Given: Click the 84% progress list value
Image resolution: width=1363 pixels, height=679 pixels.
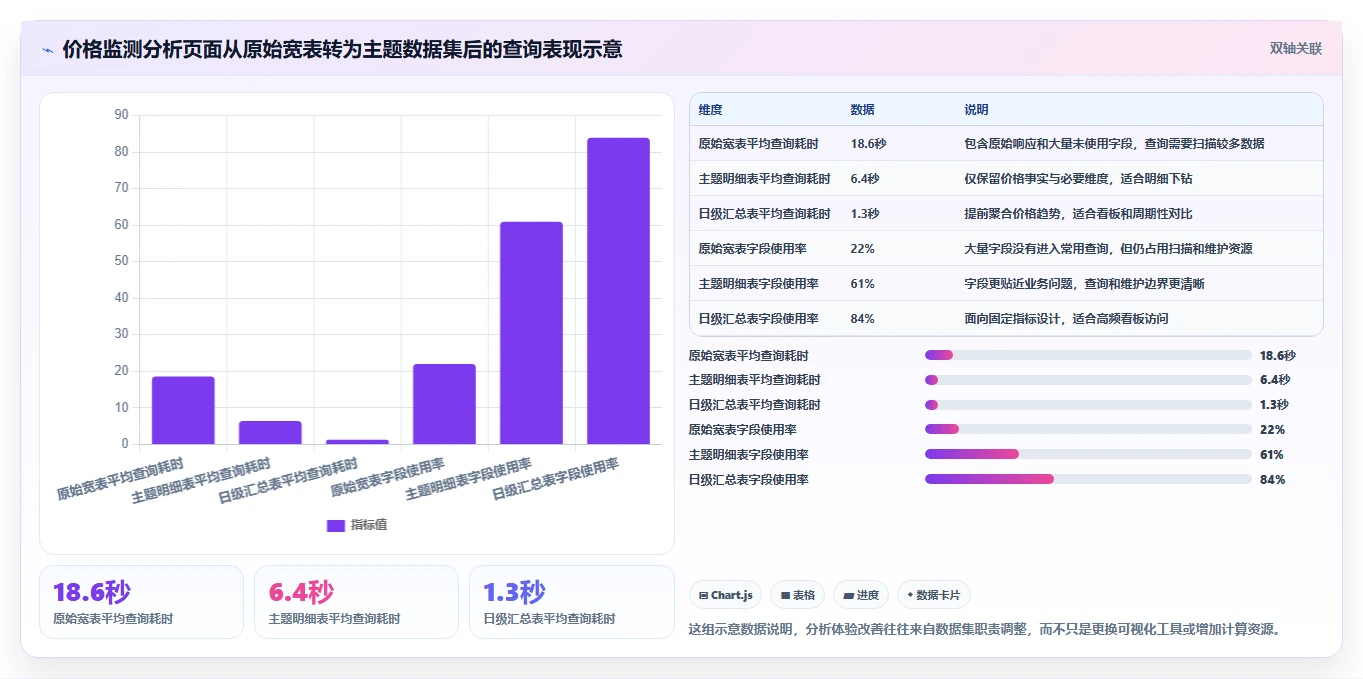Looking at the screenshot, I should [x=1272, y=479].
